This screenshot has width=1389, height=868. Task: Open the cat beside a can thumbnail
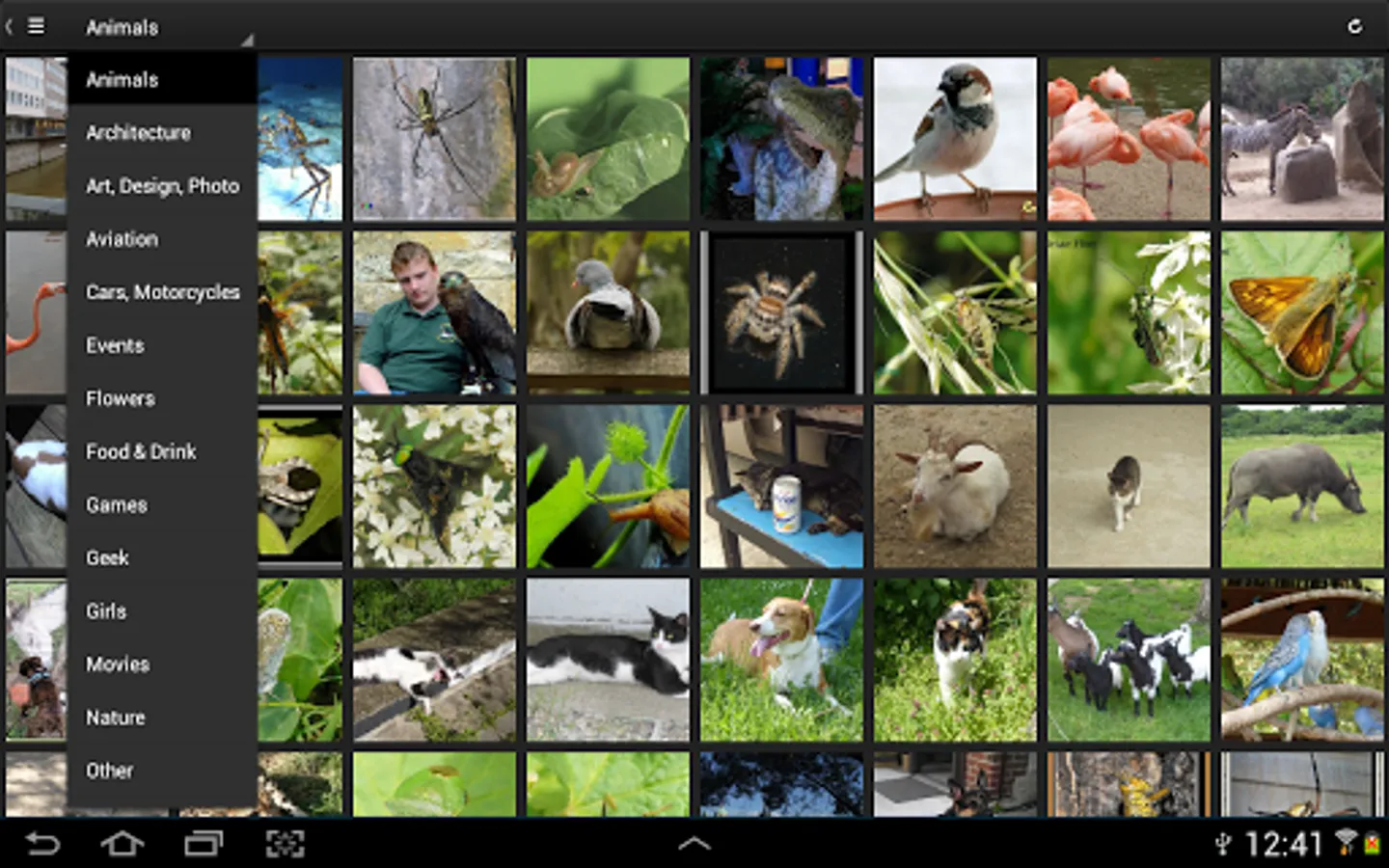(781, 486)
